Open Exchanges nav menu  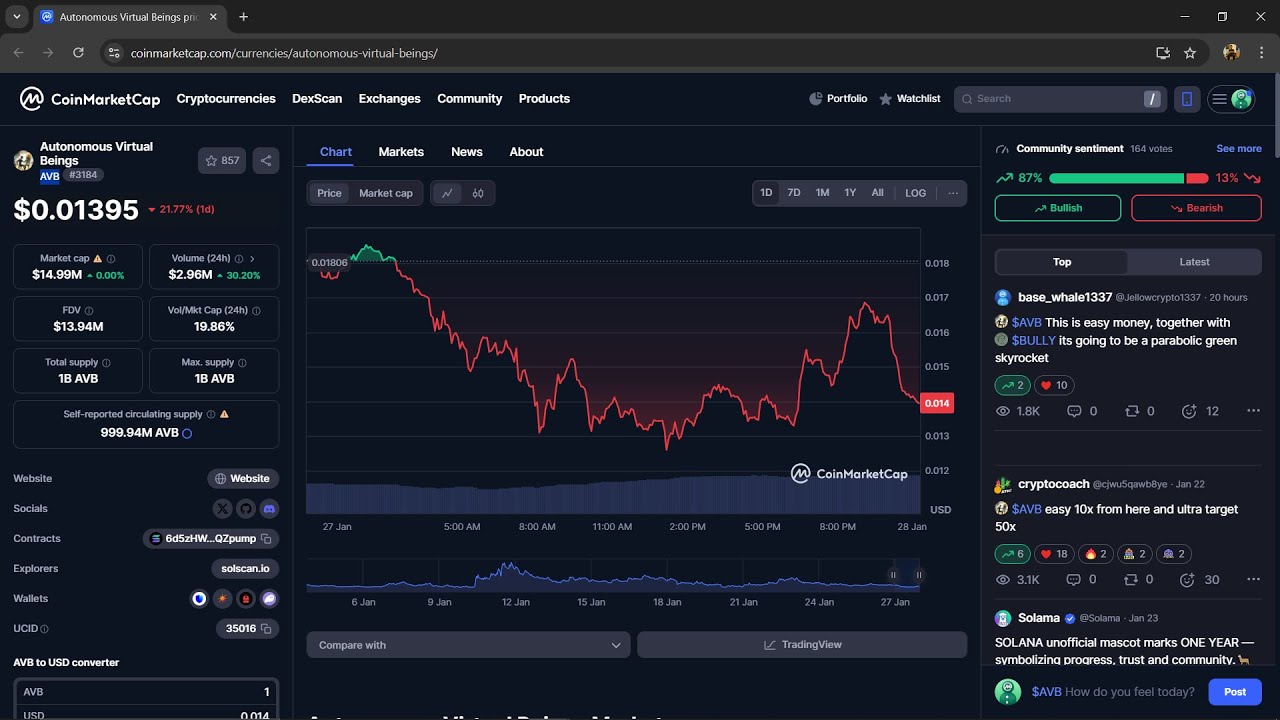tap(390, 99)
